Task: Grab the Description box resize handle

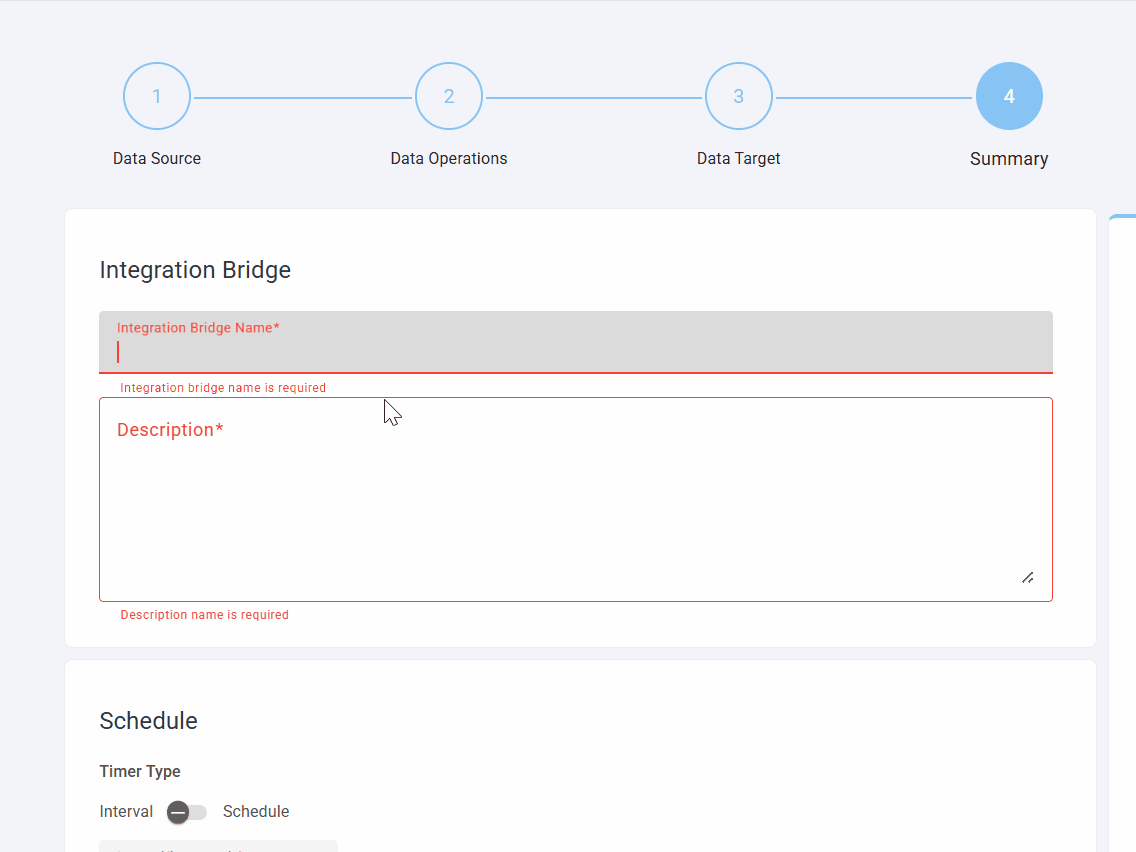Action: pyautogui.click(x=1027, y=577)
